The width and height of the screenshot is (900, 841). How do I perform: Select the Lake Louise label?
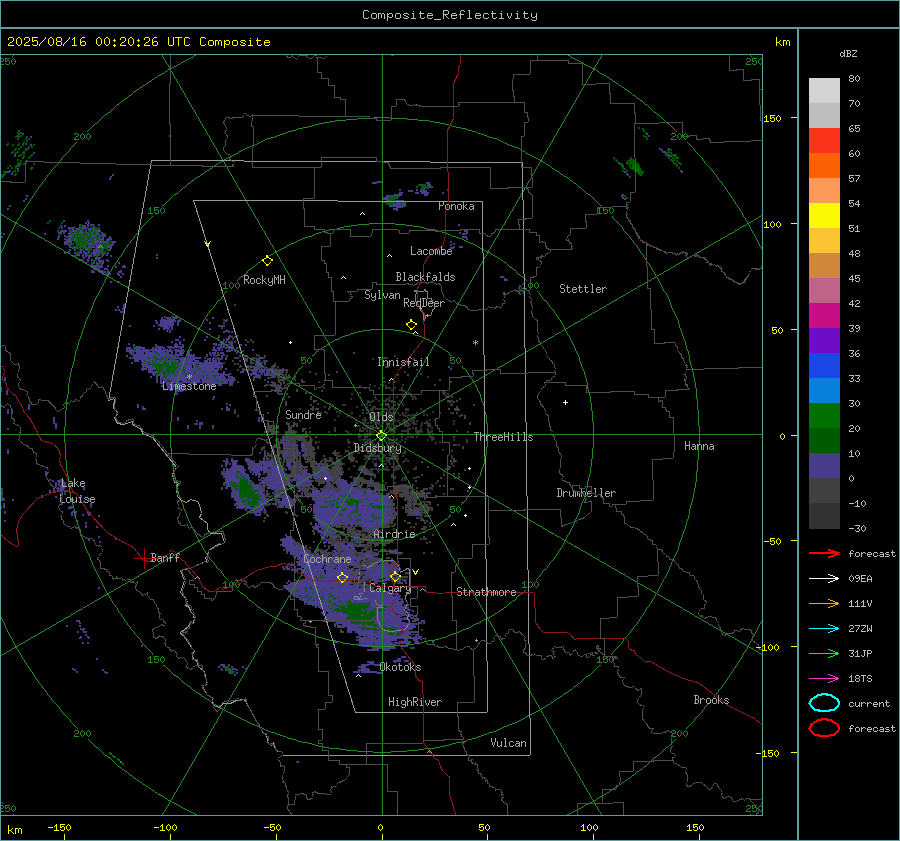point(77,491)
